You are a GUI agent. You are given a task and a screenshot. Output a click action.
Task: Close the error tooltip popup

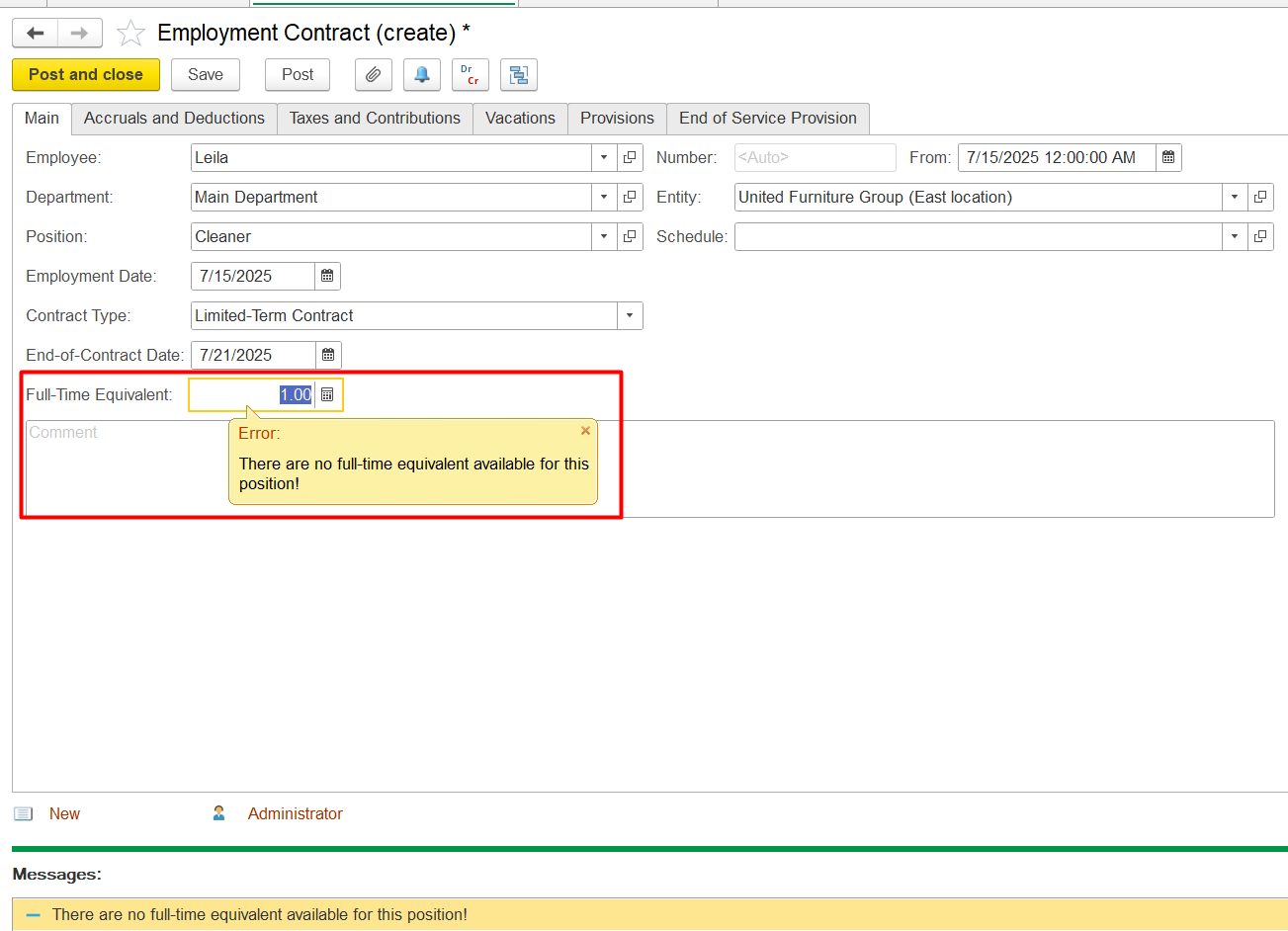point(585,431)
